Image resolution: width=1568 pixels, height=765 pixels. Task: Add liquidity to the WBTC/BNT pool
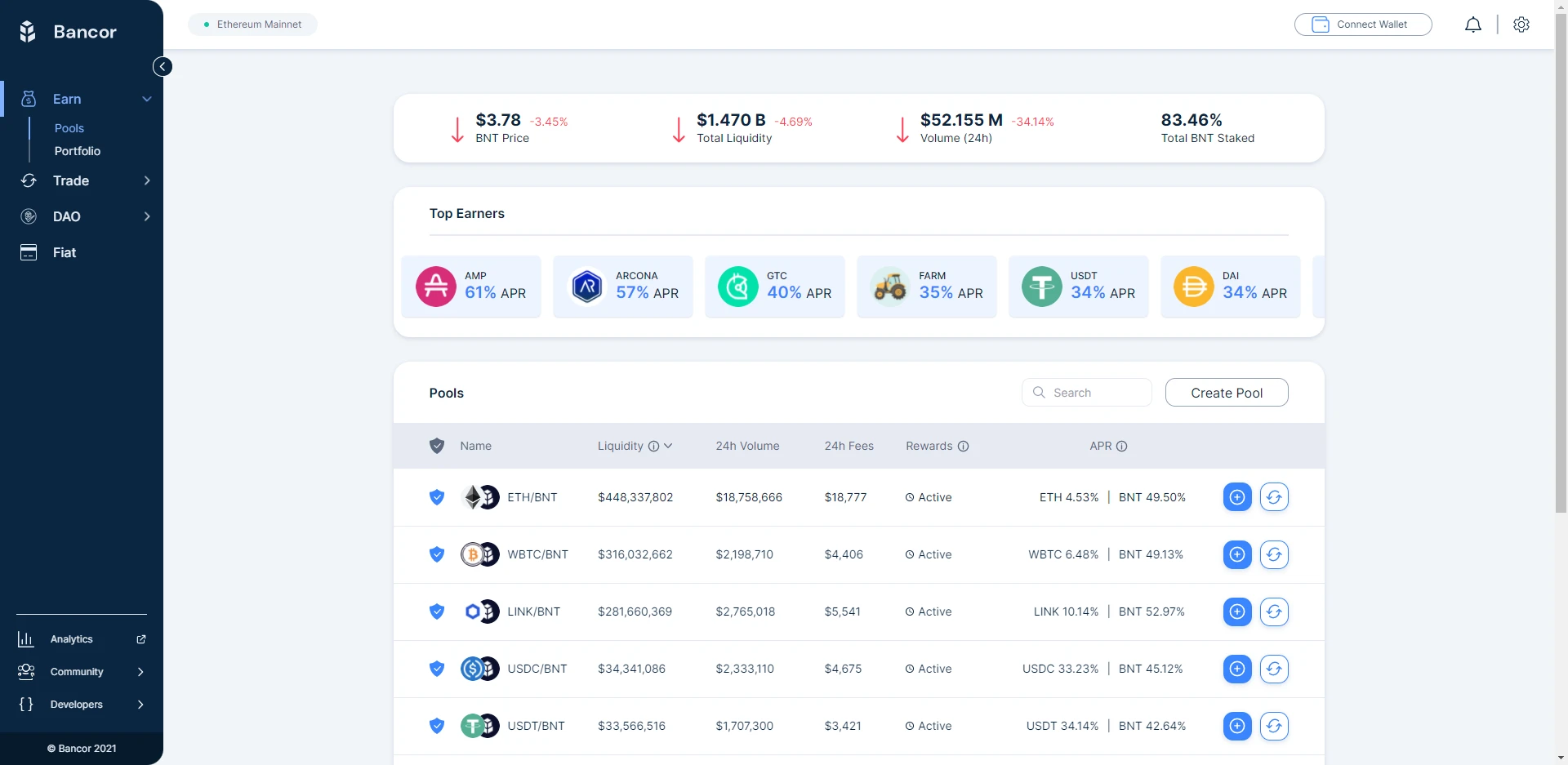pyautogui.click(x=1237, y=554)
